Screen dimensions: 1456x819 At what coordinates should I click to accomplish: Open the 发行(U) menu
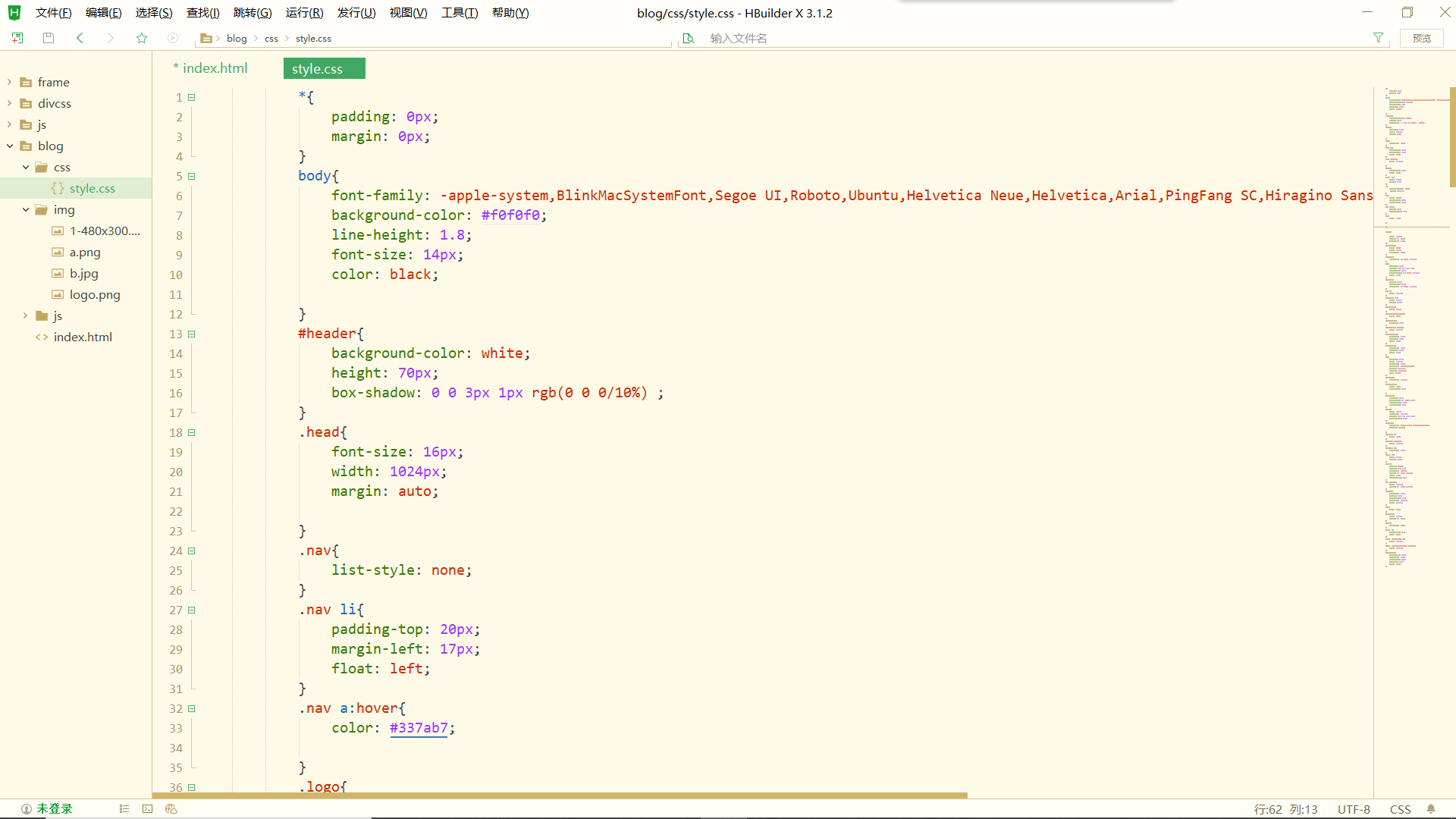(x=356, y=13)
